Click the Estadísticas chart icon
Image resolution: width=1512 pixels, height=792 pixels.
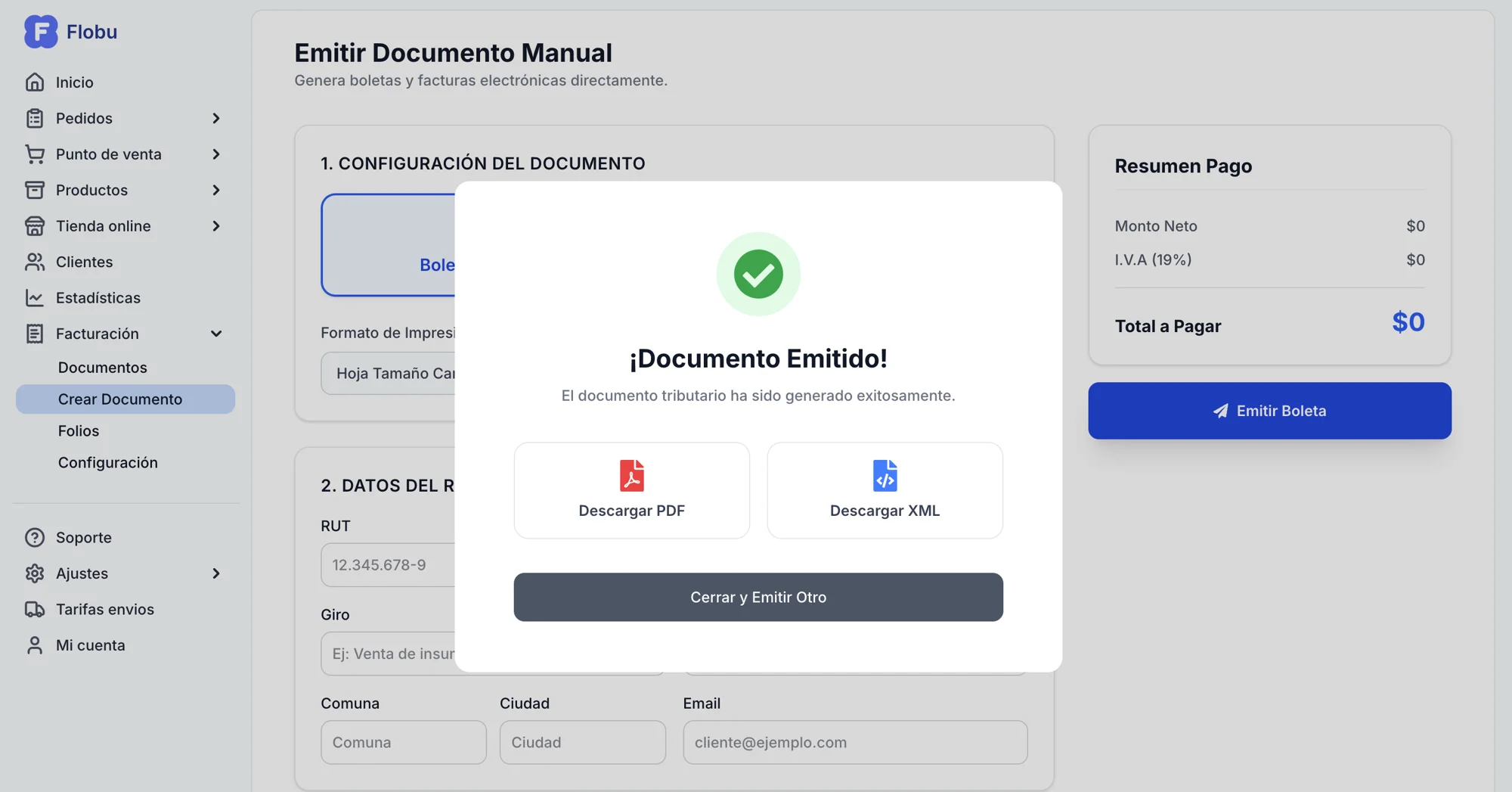click(x=35, y=297)
